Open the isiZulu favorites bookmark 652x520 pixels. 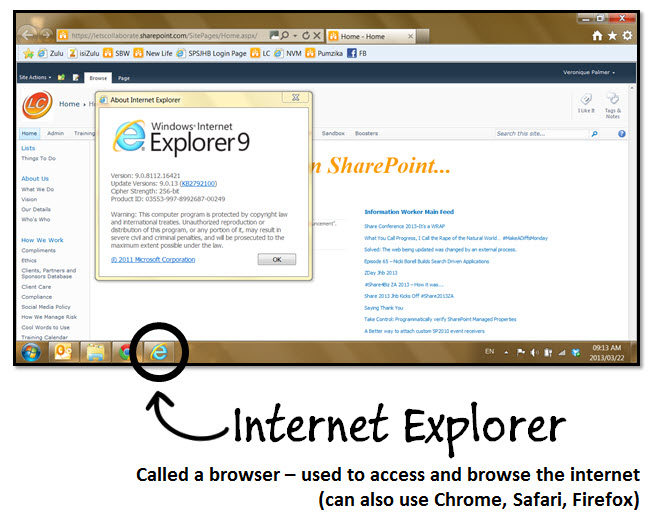[x=84, y=54]
